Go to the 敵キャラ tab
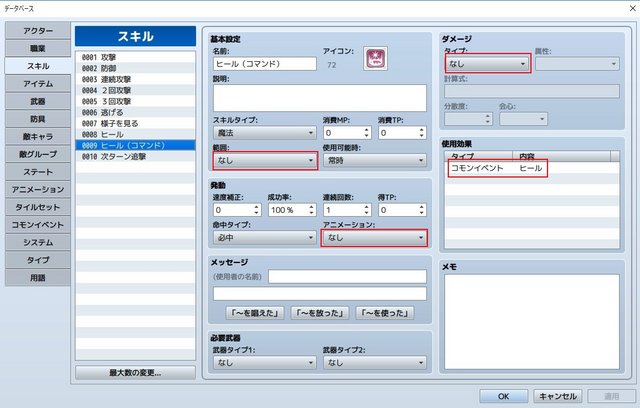This screenshot has height=408, width=640. [x=38, y=136]
